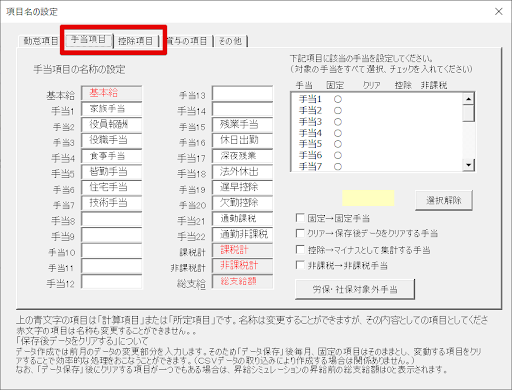Check クリア→保存後データをクリアする手当 option
The width and height of the screenshot is (512, 390).
tap(300, 233)
